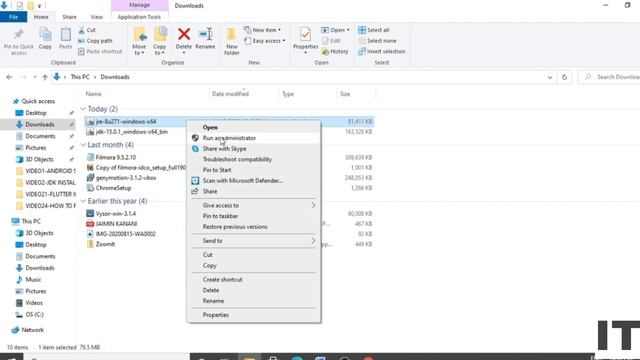
Task: Create a New folder from ribbon
Action: (x=231, y=41)
